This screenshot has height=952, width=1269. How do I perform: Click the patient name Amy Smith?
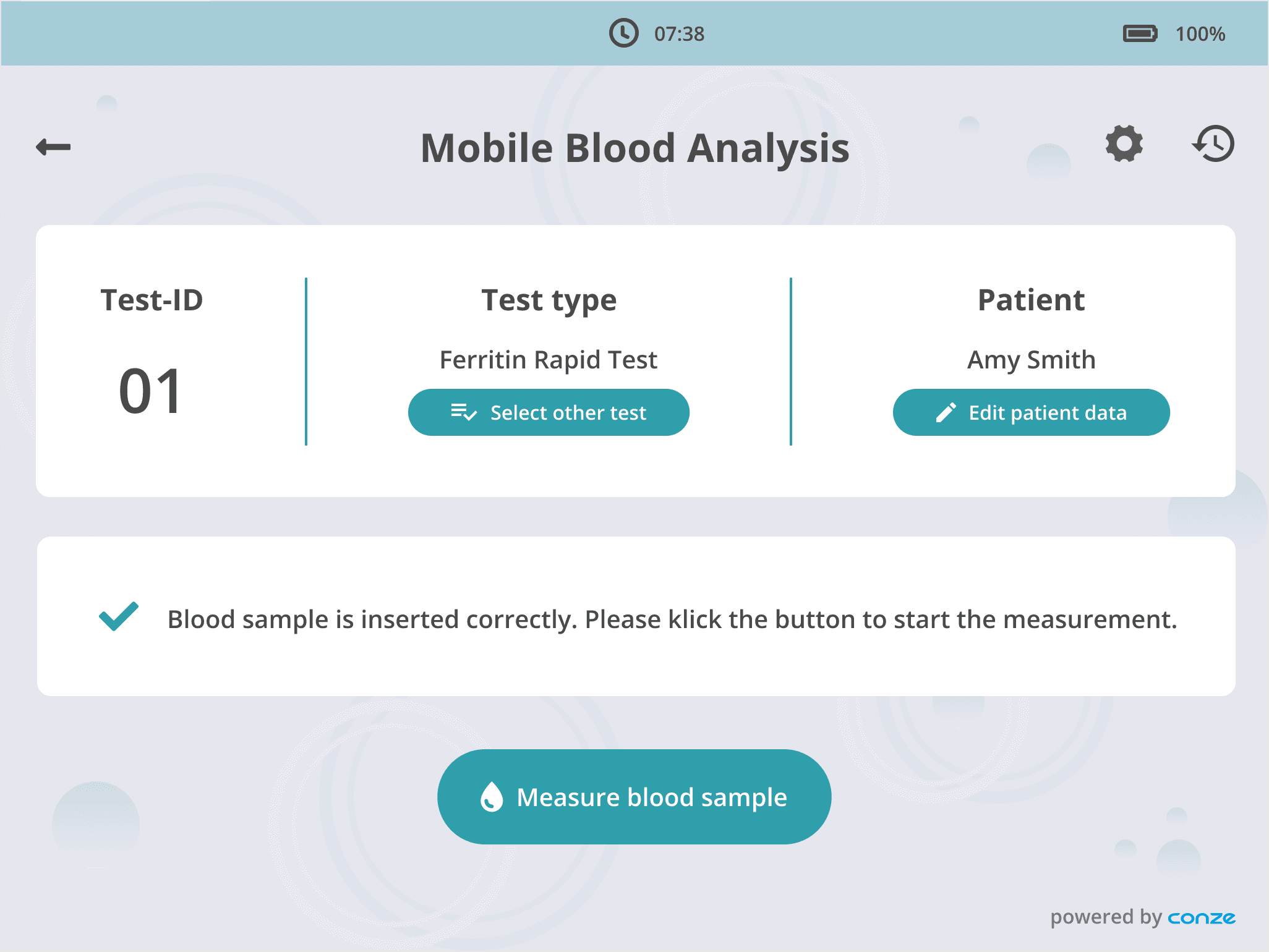(x=1031, y=360)
